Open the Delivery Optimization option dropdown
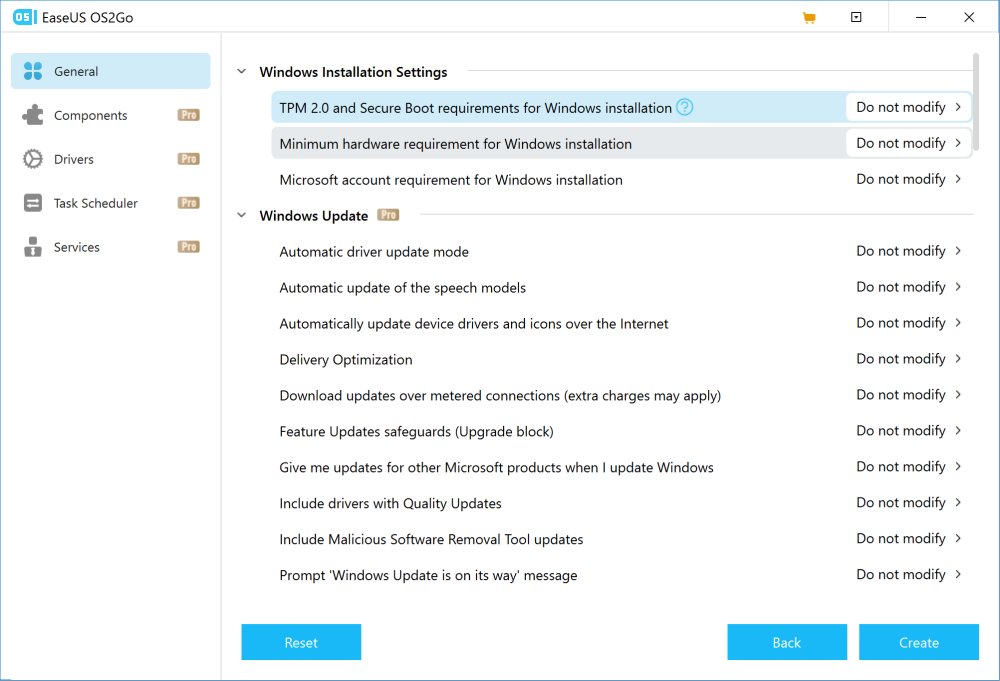Screen dimensions: 1000x681 pos(908,359)
